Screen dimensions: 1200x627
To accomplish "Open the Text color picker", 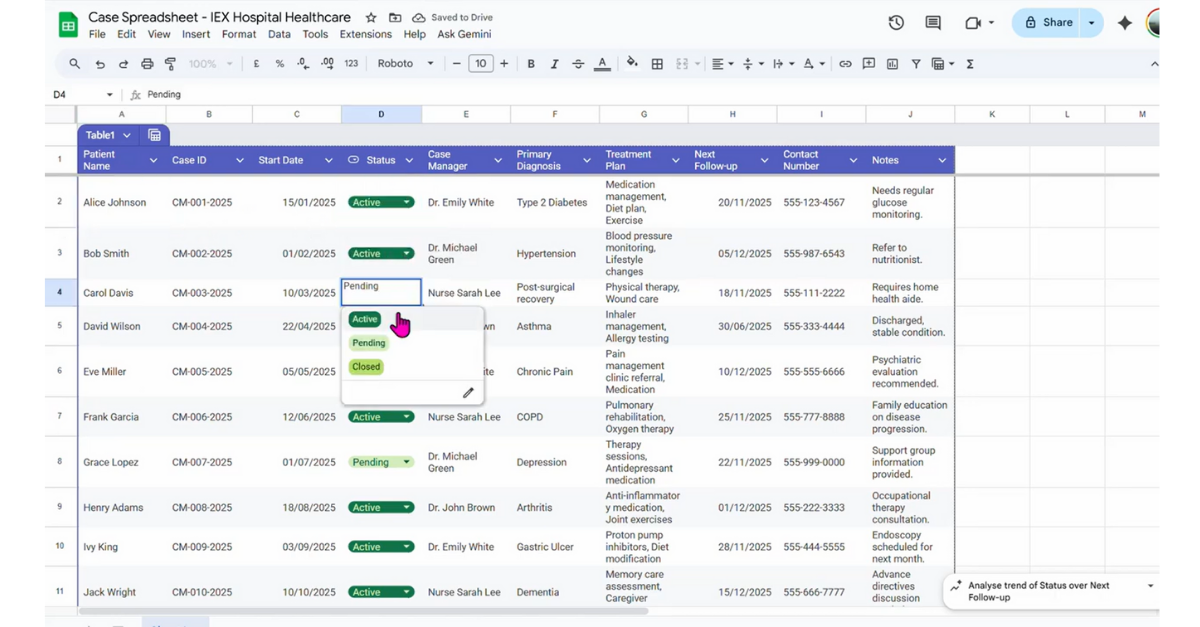I will (x=601, y=63).
